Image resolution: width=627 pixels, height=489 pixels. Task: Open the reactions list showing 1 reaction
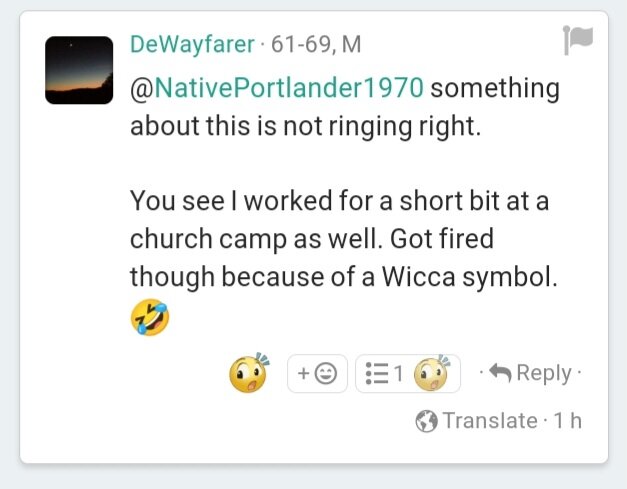point(408,373)
